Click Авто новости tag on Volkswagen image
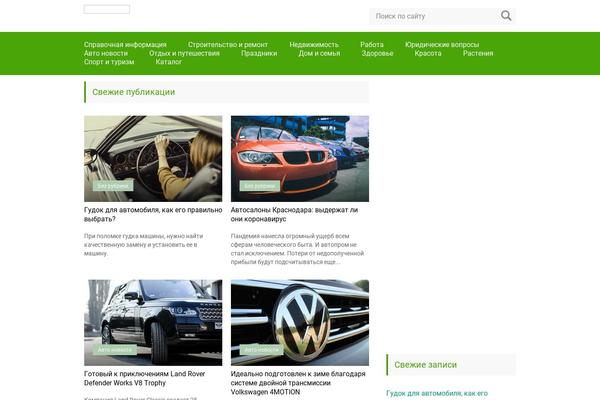Image resolution: width=600 pixels, height=400 pixels. (x=262, y=349)
